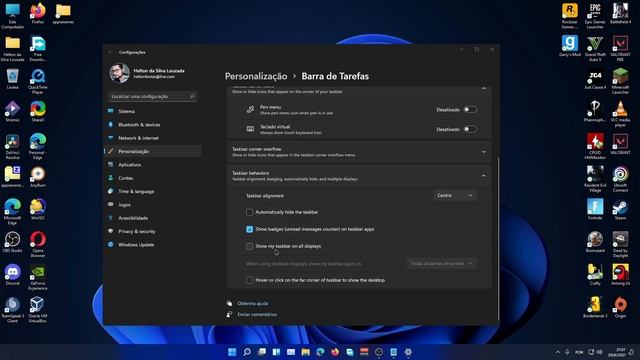Collapse the taskbar corner icons section

[x=484, y=89]
